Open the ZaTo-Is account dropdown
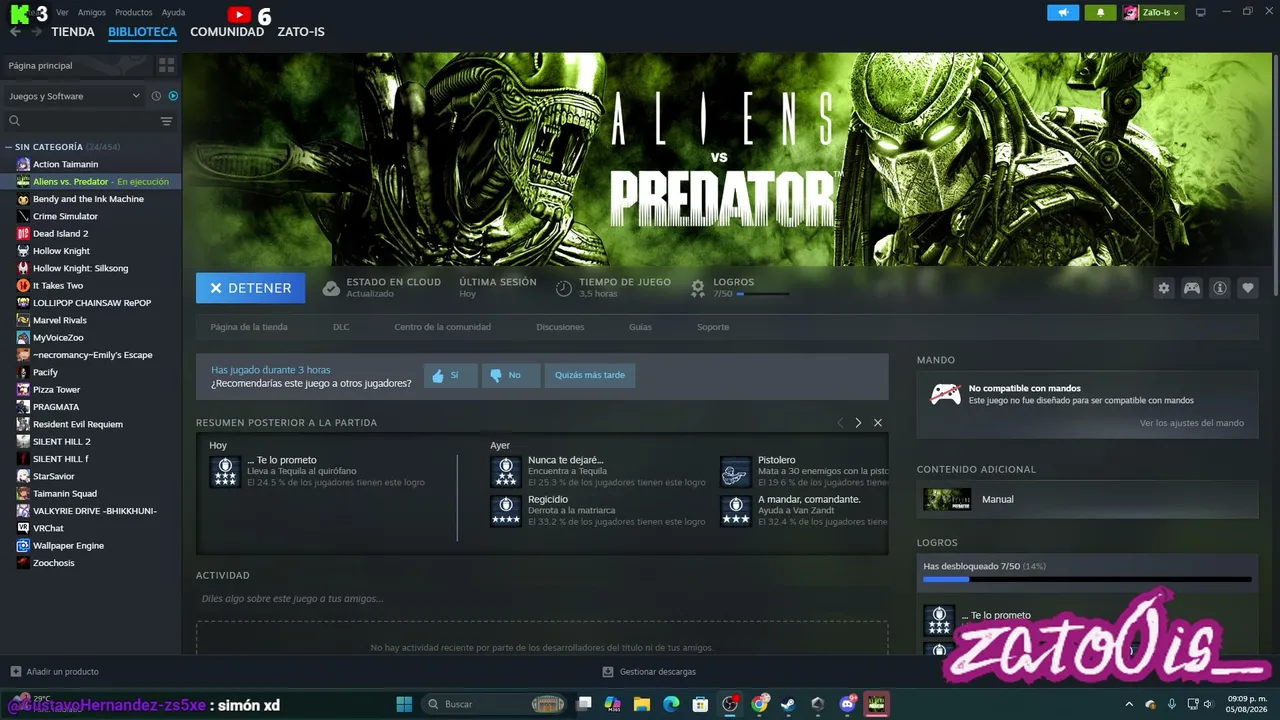 click(1153, 12)
